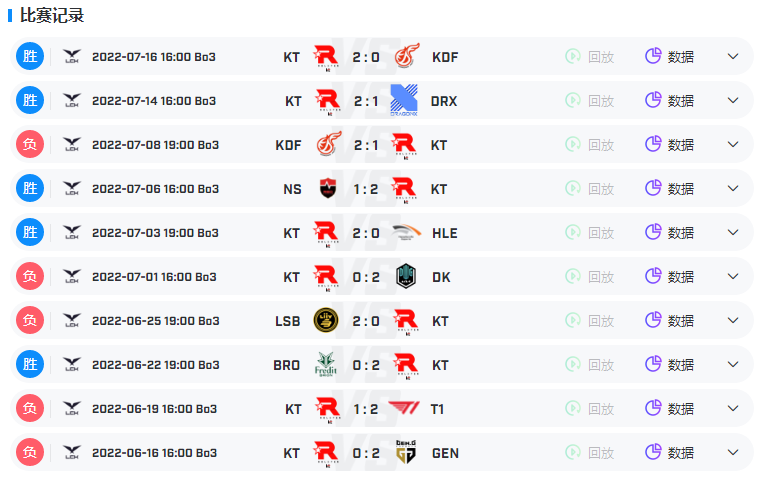Viewport: 767px width, 482px height.
Task: Open 数据 stats for KDF vs KT 07-08
Action: pyautogui.click(x=669, y=144)
